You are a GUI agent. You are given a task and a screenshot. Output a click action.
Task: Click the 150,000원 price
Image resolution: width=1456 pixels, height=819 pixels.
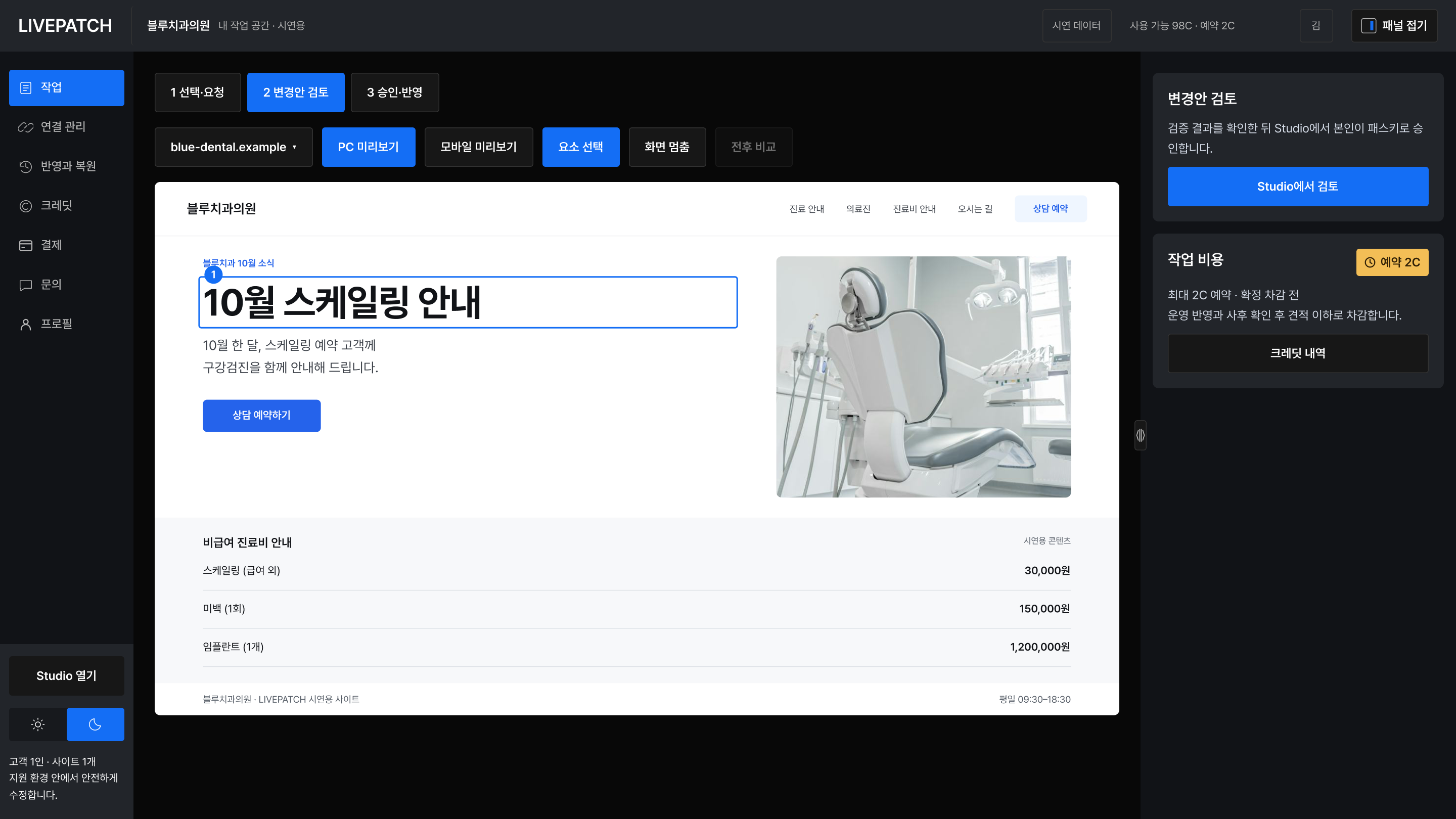click(x=1044, y=609)
